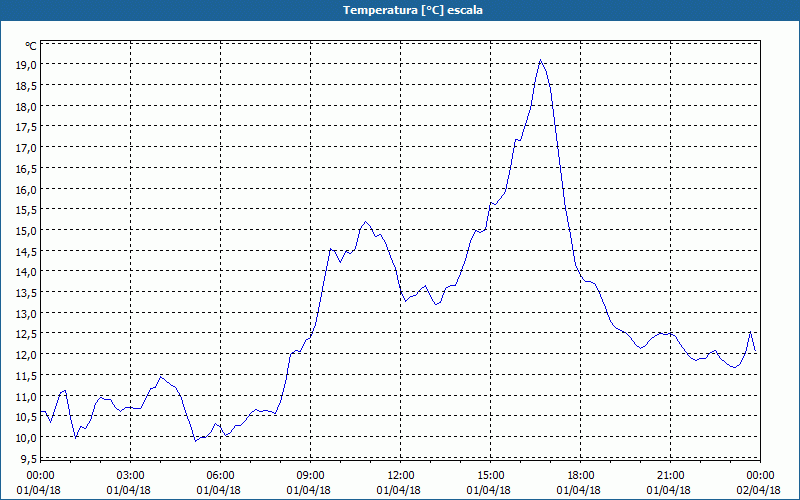
Task: Choose the 11,5 y-axis value
Action: pos(26,376)
